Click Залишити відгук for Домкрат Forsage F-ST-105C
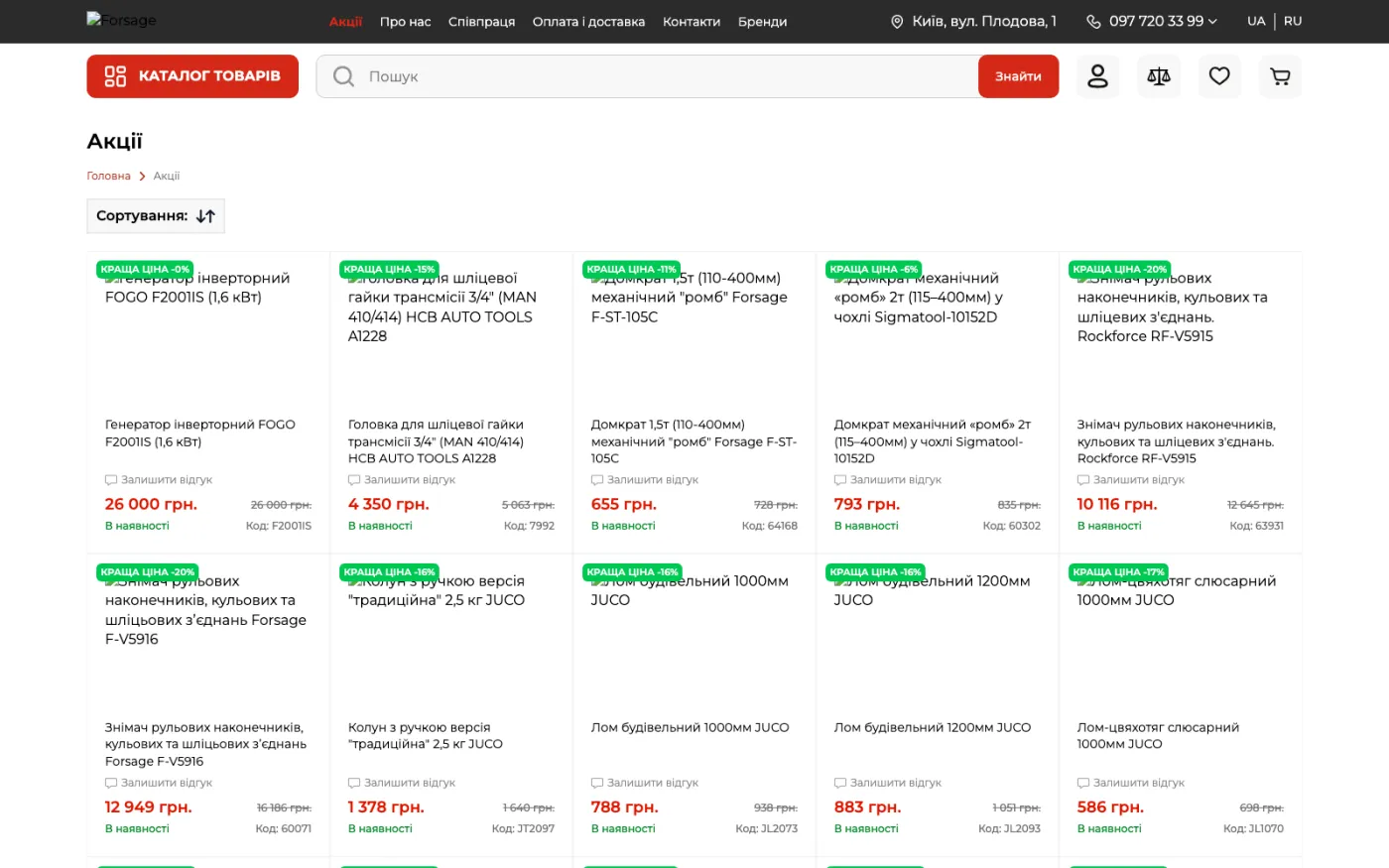Image resolution: width=1389 pixels, height=868 pixels. coord(653,480)
